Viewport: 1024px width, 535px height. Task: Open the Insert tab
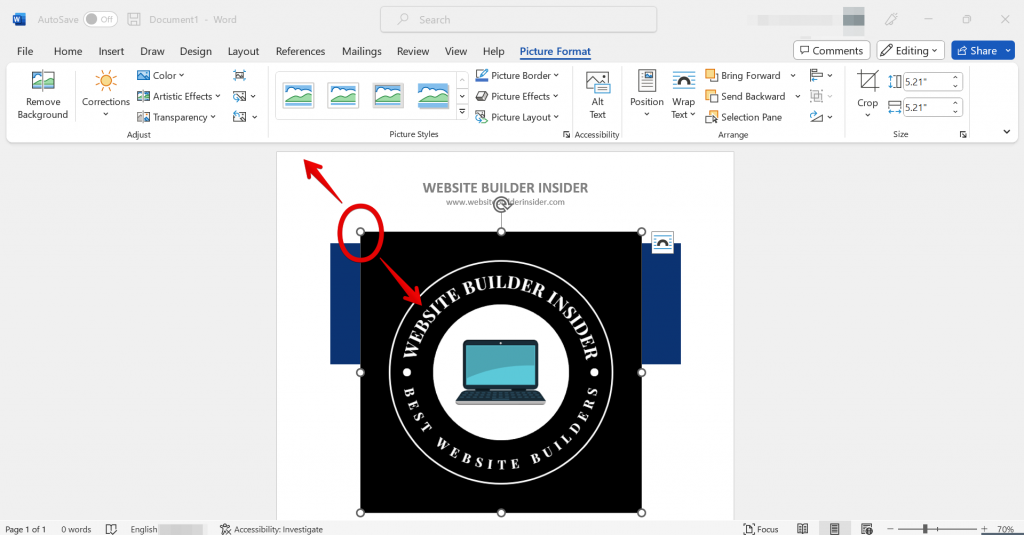click(111, 51)
